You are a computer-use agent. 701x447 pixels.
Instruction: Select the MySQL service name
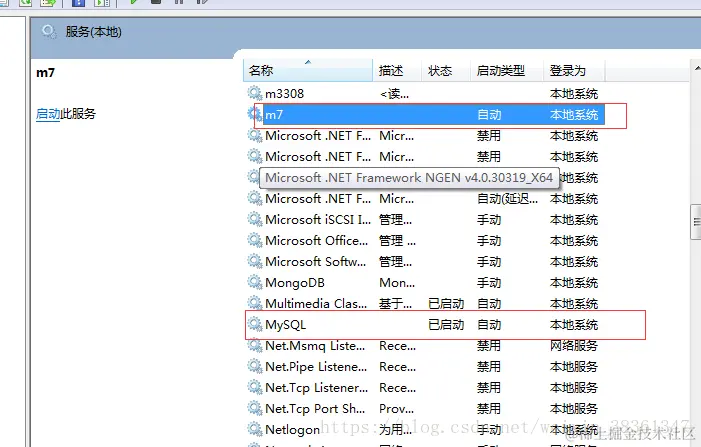point(285,325)
